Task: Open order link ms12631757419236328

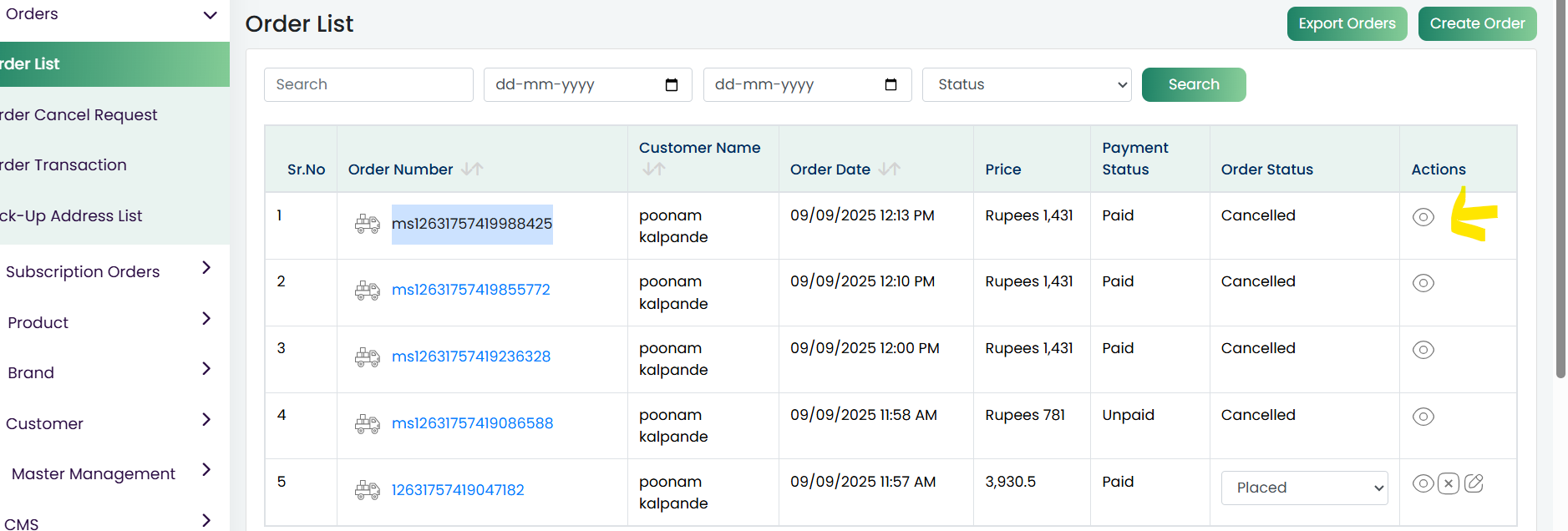Action: pos(471,357)
